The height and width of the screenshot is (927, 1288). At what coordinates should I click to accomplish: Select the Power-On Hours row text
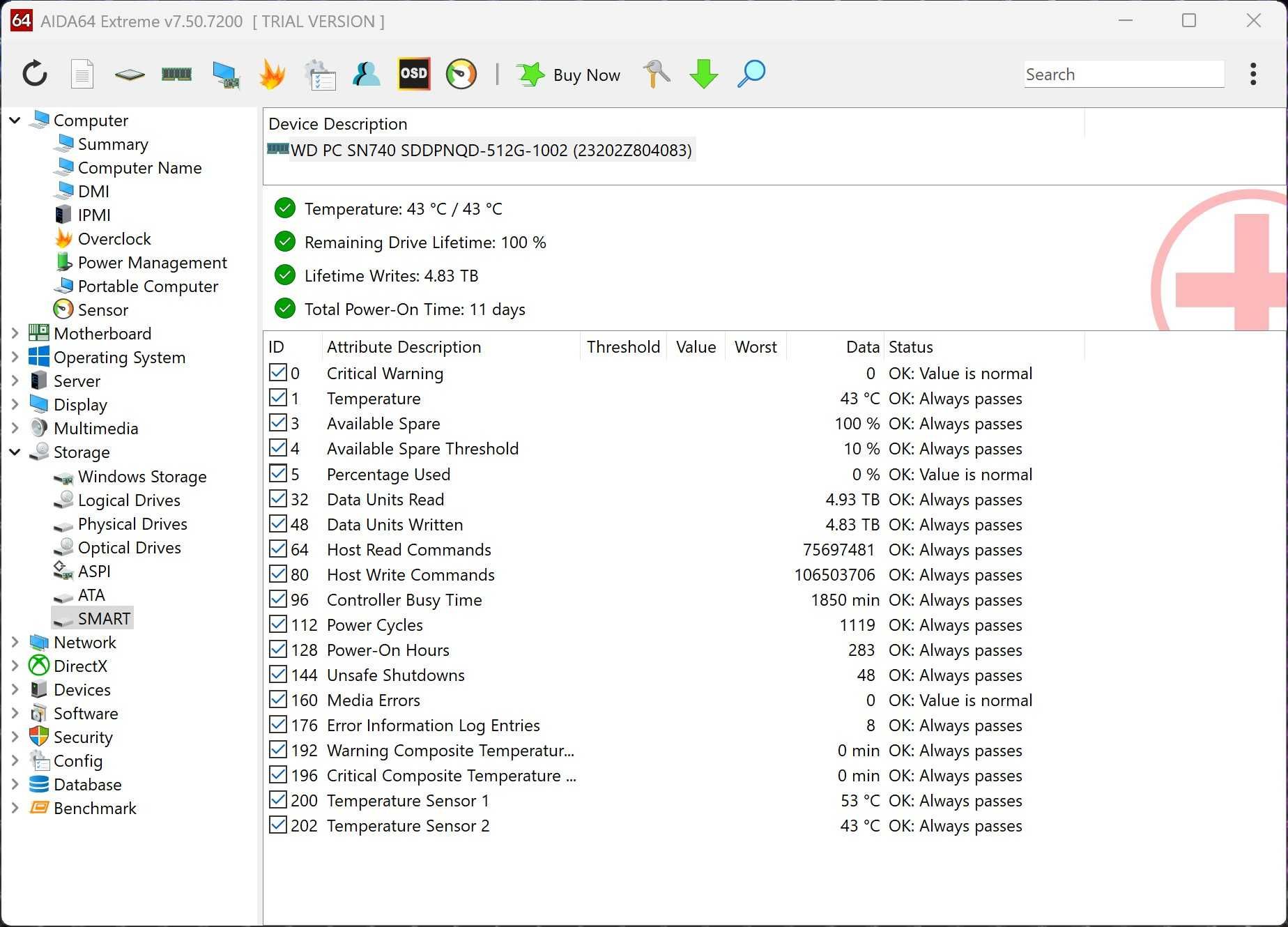click(x=388, y=650)
